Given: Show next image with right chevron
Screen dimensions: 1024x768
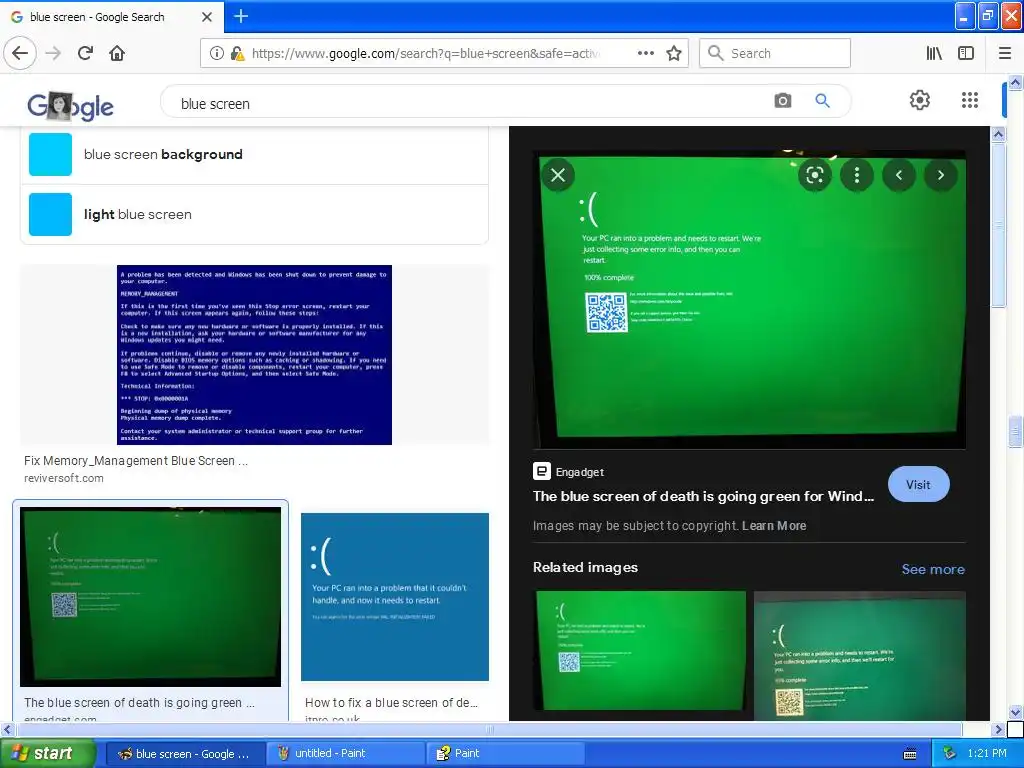Looking at the screenshot, I should click(940, 175).
